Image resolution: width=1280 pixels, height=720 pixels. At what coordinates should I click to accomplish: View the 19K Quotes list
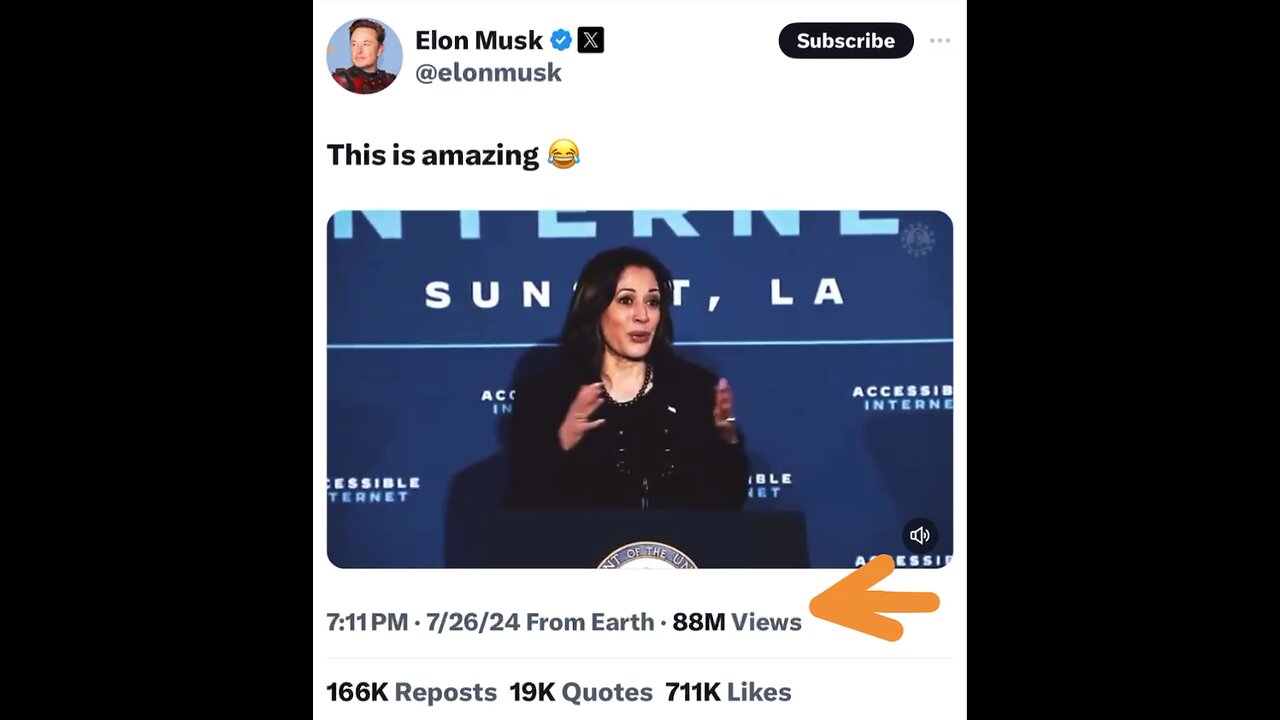tap(581, 692)
